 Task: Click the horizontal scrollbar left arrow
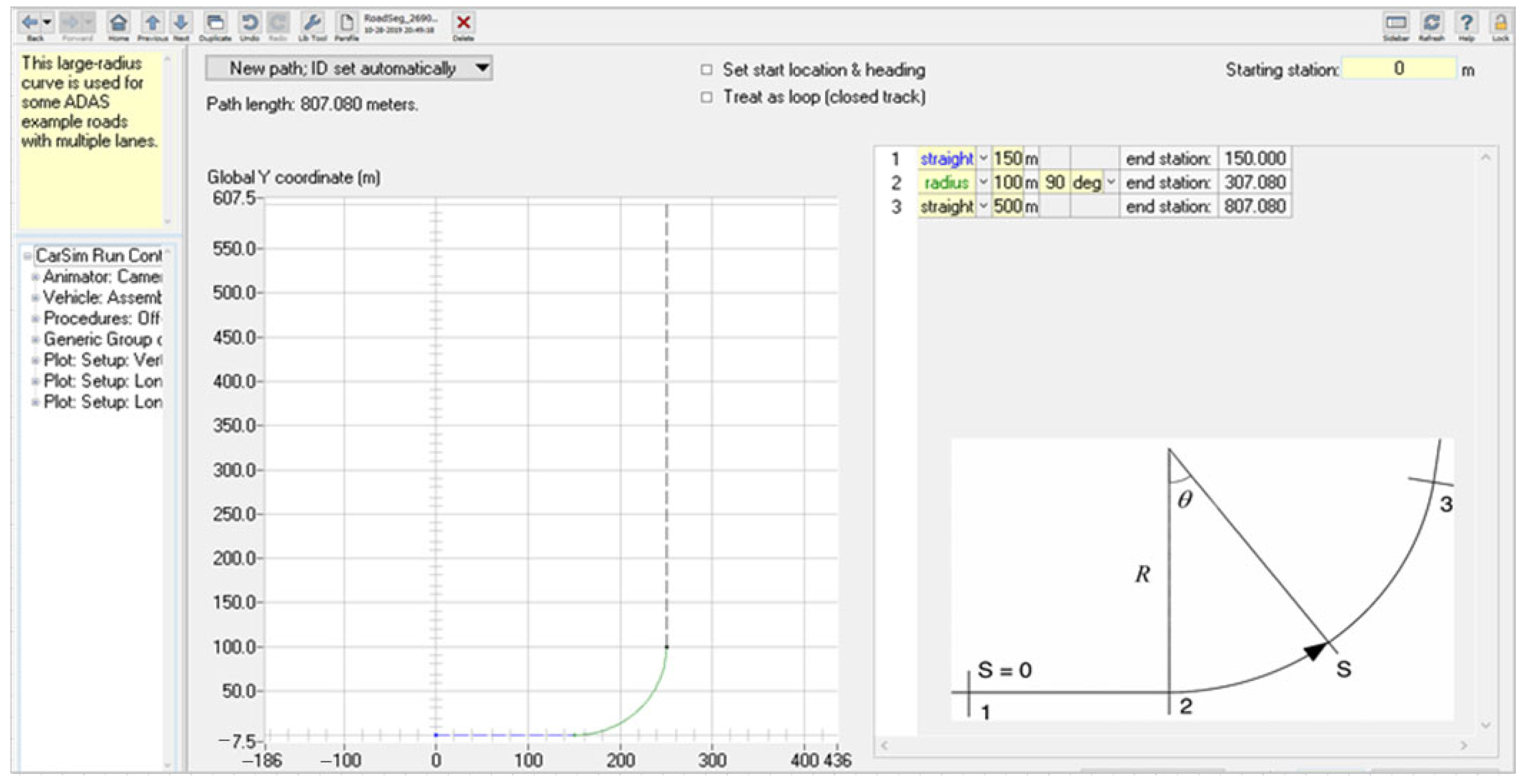[885, 746]
